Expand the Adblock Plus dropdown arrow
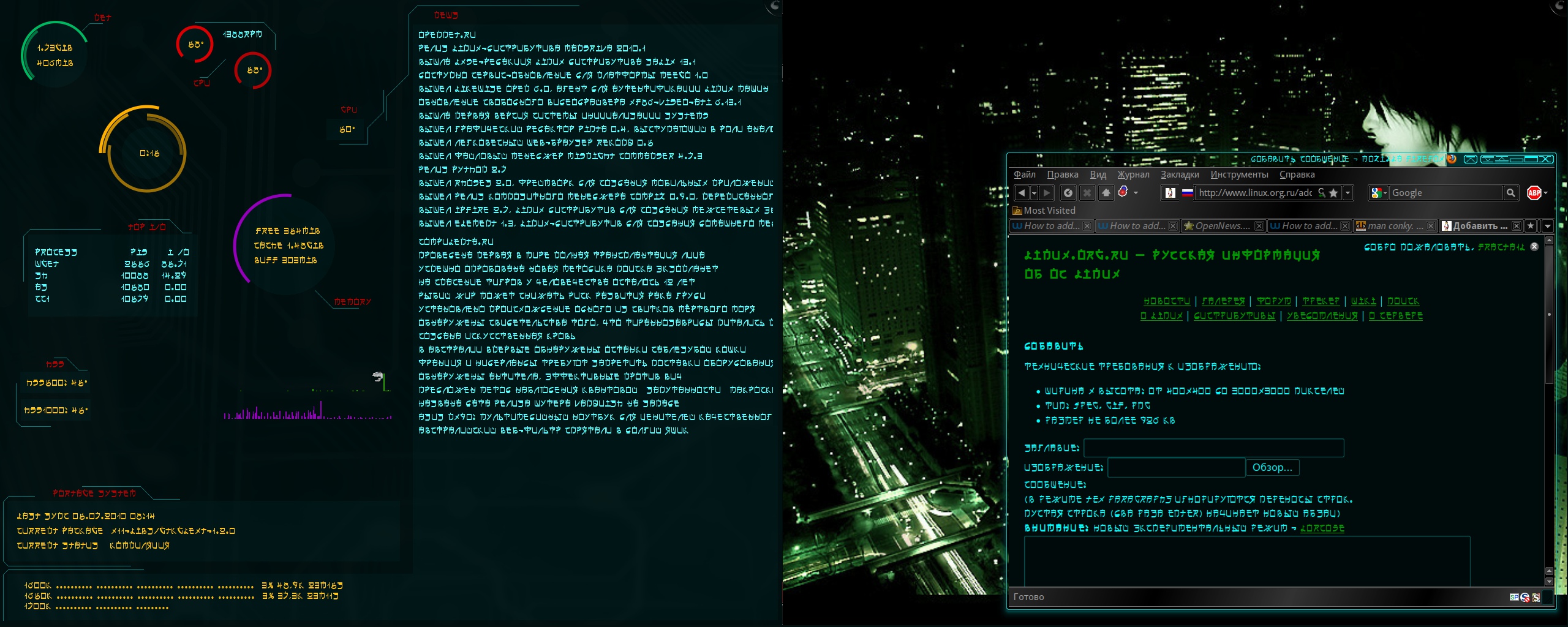This screenshot has width=1568, height=627. [x=1545, y=193]
